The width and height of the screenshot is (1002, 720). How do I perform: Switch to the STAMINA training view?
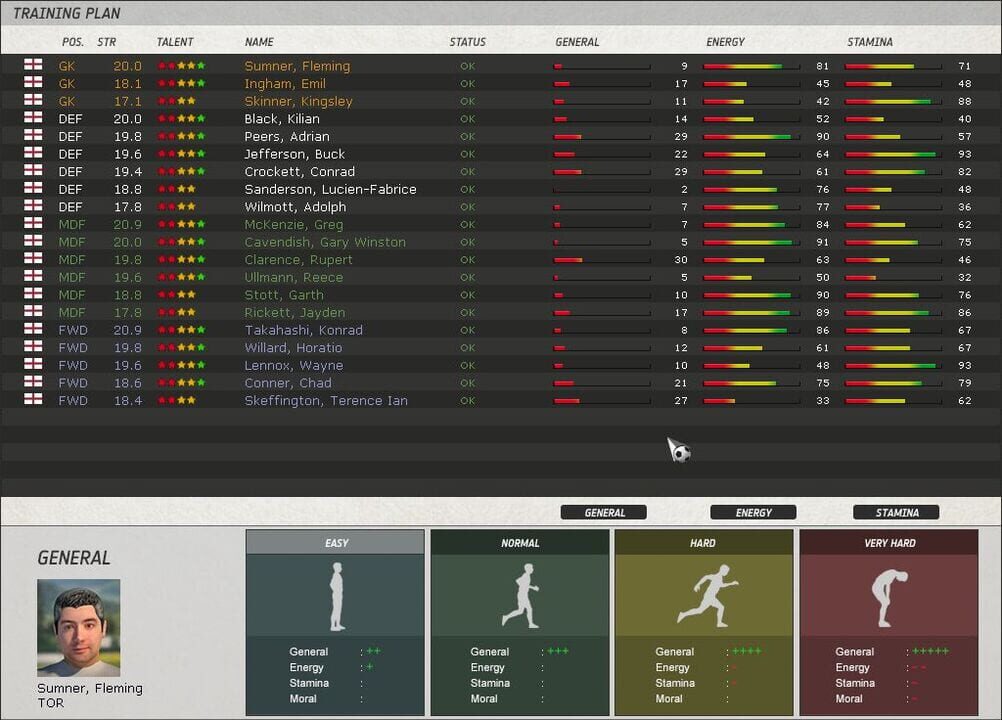(x=895, y=512)
